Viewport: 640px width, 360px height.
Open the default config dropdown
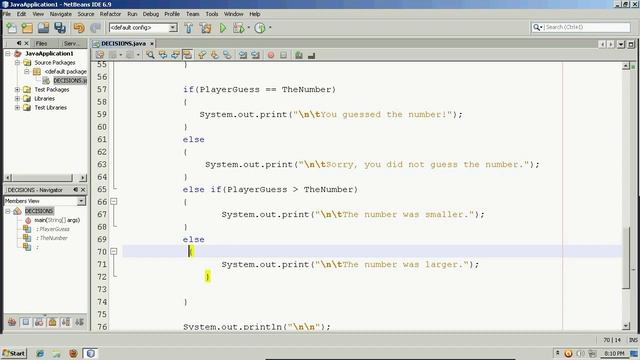coord(173,28)
